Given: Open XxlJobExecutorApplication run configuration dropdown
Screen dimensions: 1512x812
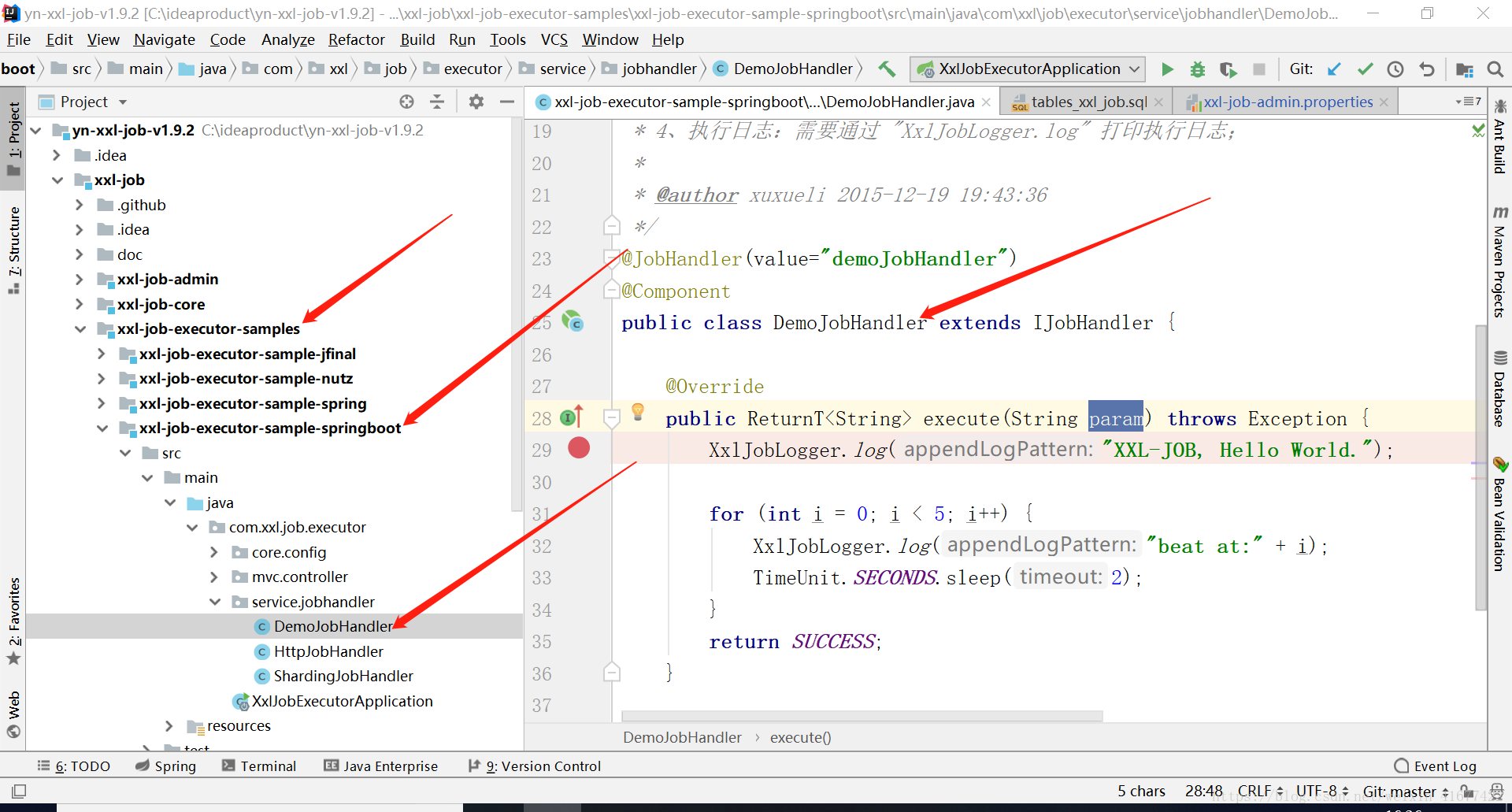Looking at the screenshot, I should 1028,69.
